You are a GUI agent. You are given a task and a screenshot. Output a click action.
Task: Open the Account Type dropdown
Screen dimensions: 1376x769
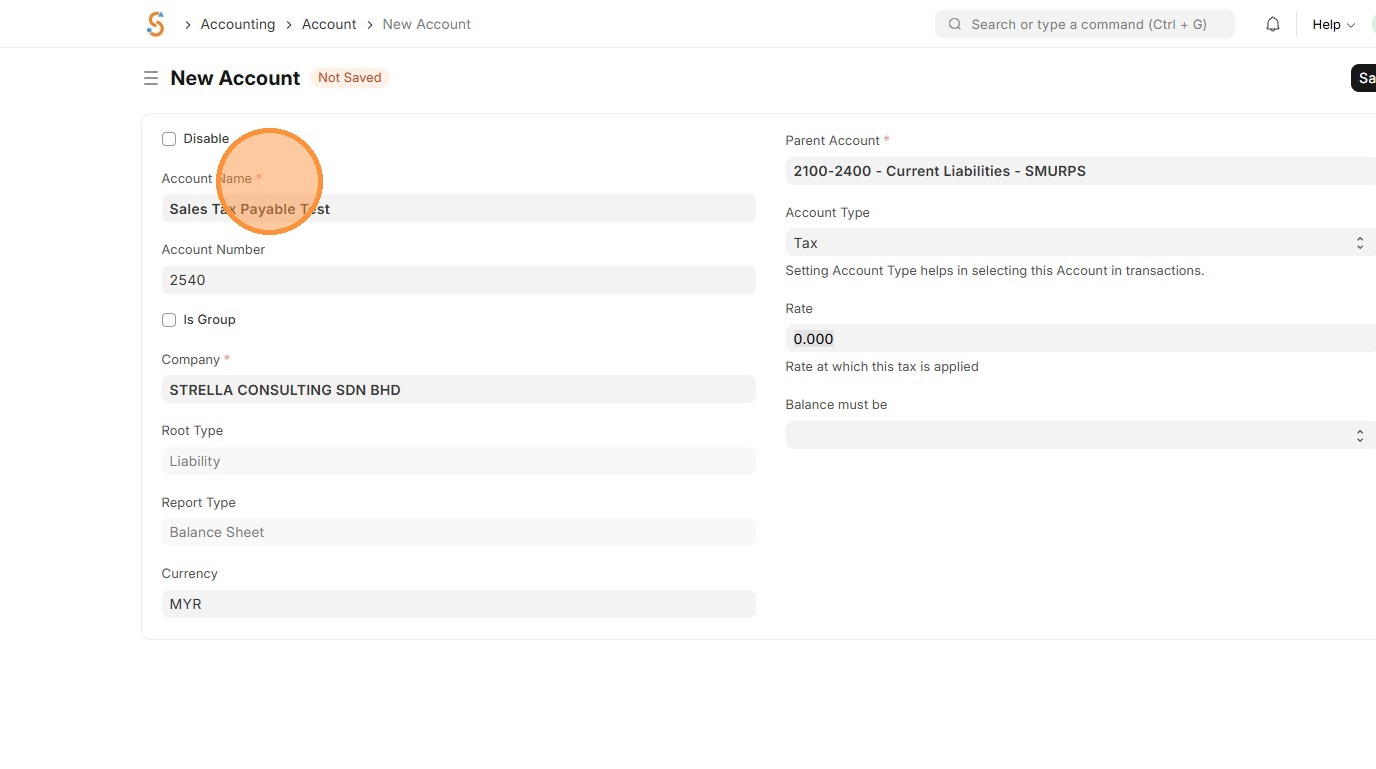coord(1080,243)
